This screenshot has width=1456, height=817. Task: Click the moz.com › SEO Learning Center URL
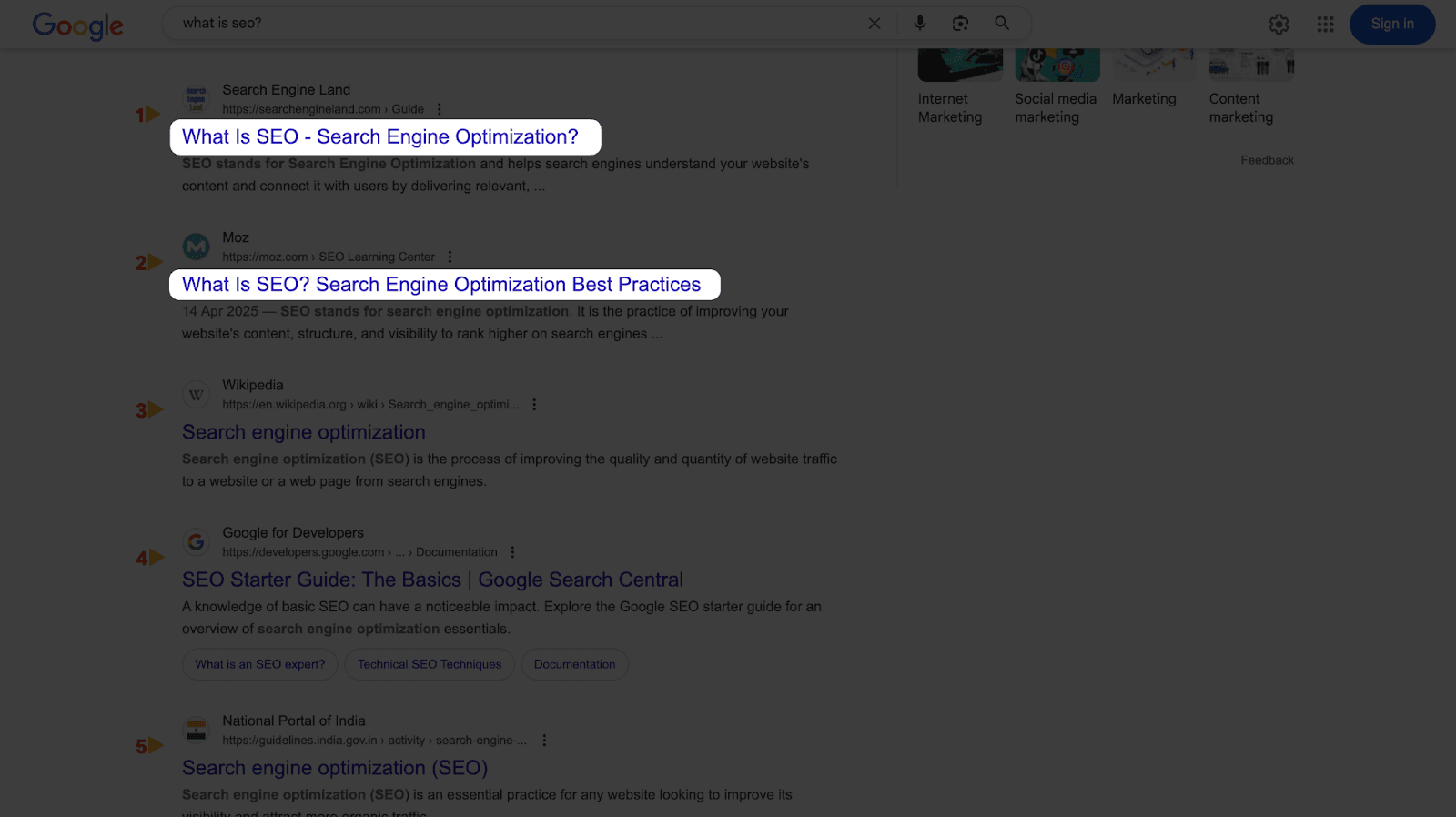pos(329,257)
